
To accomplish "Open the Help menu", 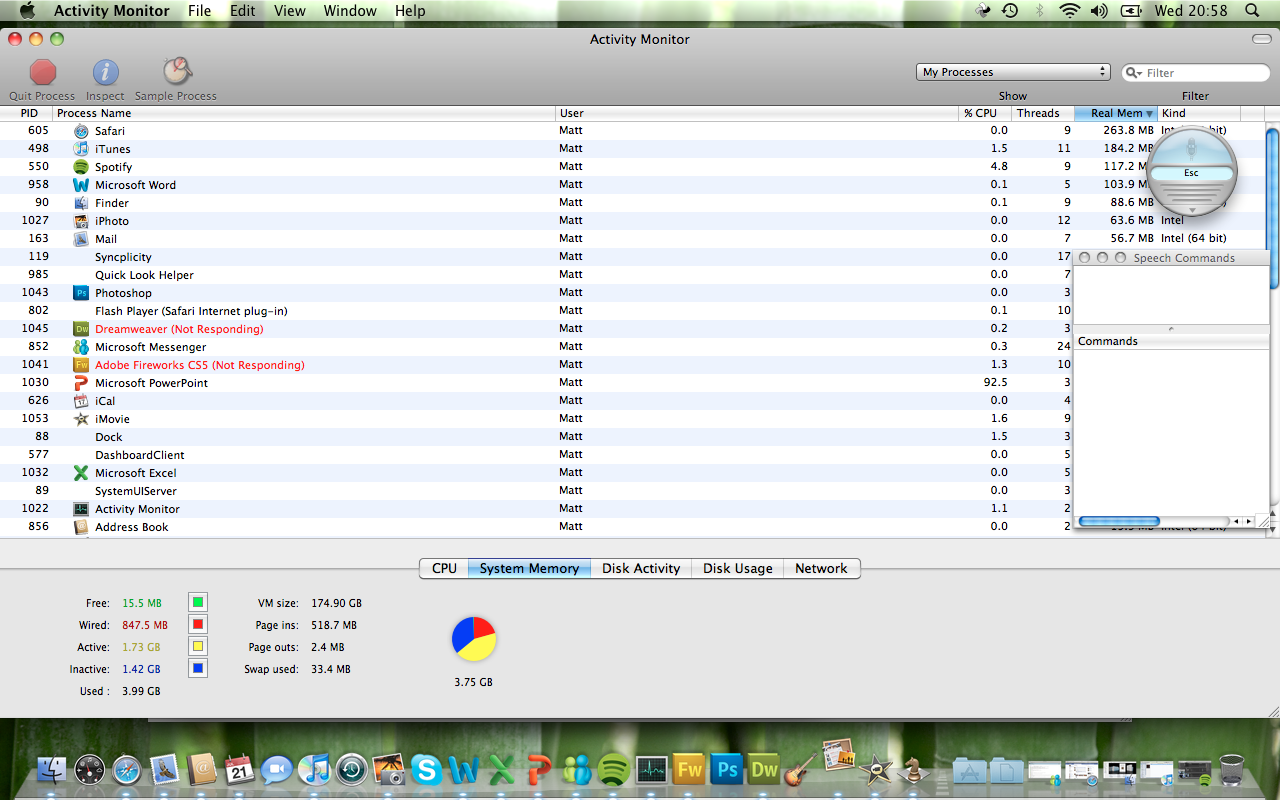I will pyautogui.click(x=410, y=11).
